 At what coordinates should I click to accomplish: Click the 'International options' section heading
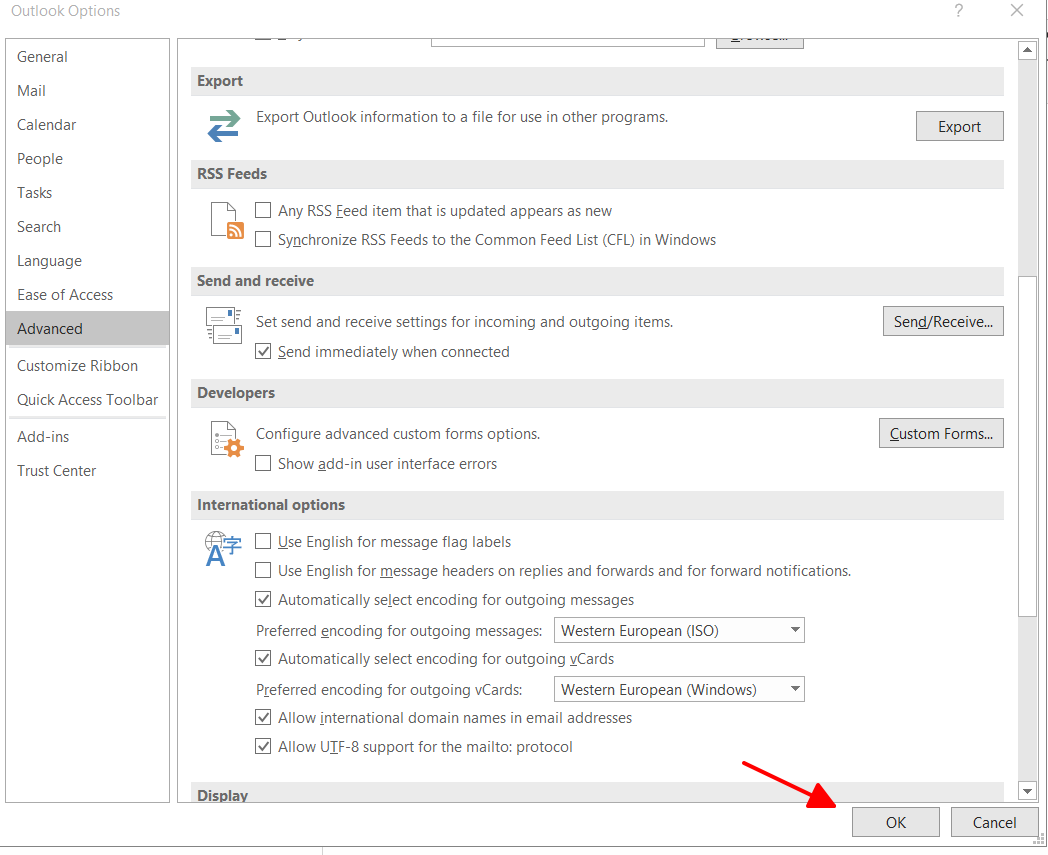(271, 505)
